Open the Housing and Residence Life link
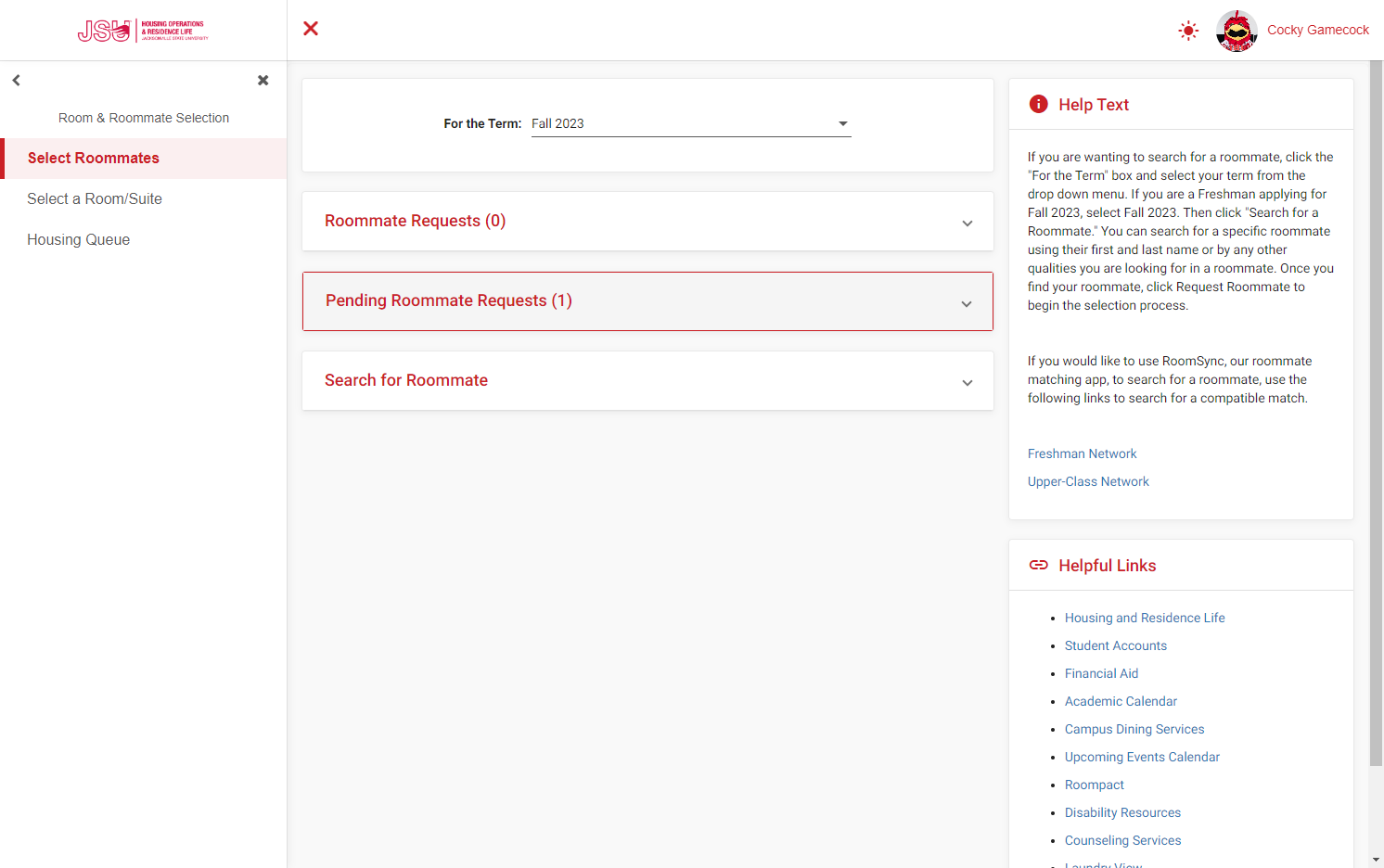The height and width of the screenshot is (868, 1384). point(1145,618)
